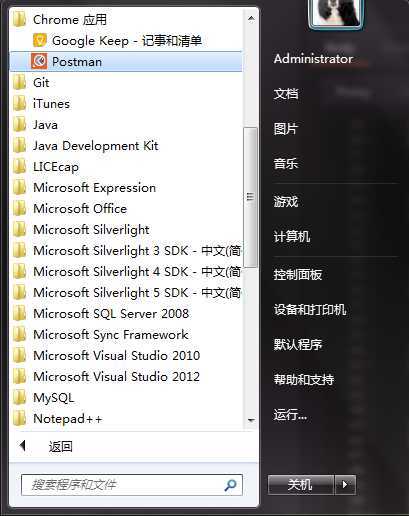The image size is (409, 516).
Task: Click the search magnifier icon
Action: [x=230, y=485]
